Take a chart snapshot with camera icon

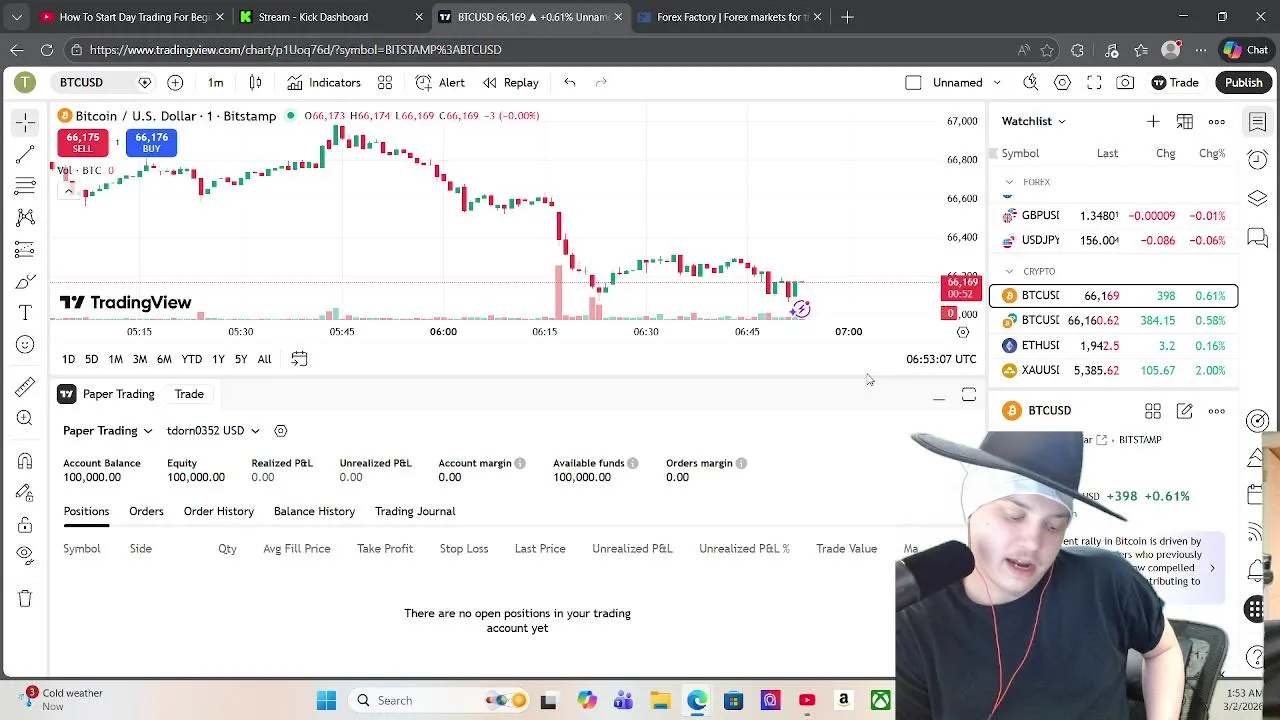point(1125,83)
